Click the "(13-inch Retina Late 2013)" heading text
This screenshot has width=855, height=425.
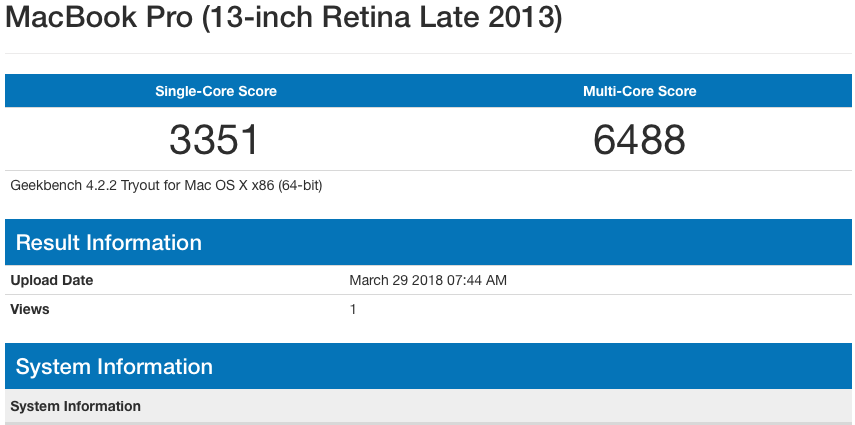pyautogui.click(x=382, y=19)
